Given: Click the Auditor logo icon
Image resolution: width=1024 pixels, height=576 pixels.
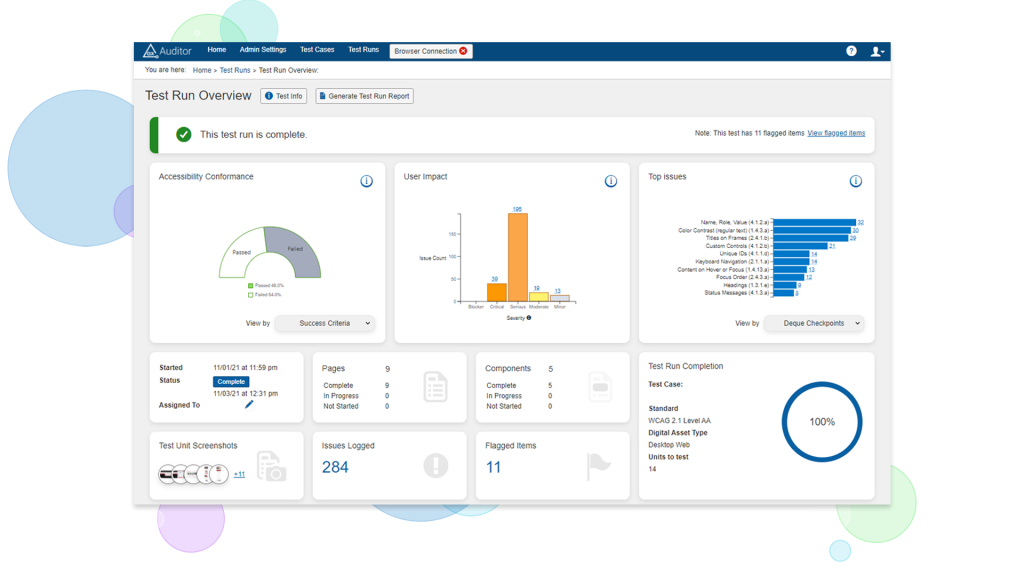Looking at the screenshot, I should [x=150, y=51].
